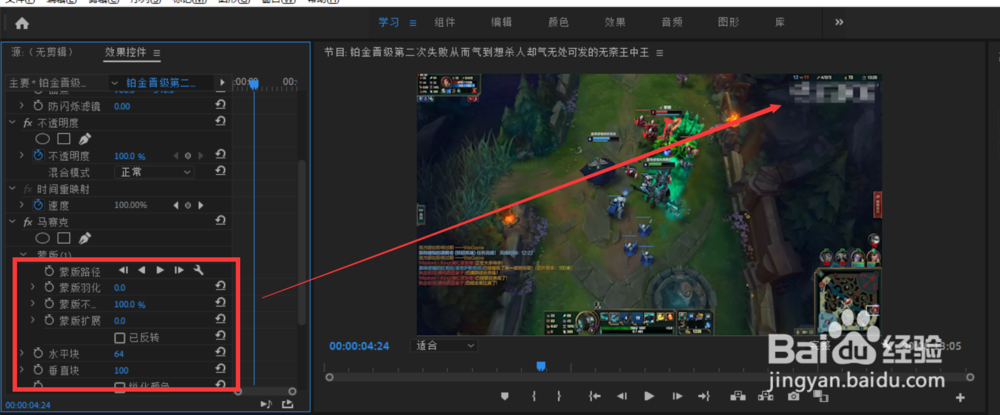Go to Out point button
This screenshot has height=415, width=1000.
click(x=704, y=396)
